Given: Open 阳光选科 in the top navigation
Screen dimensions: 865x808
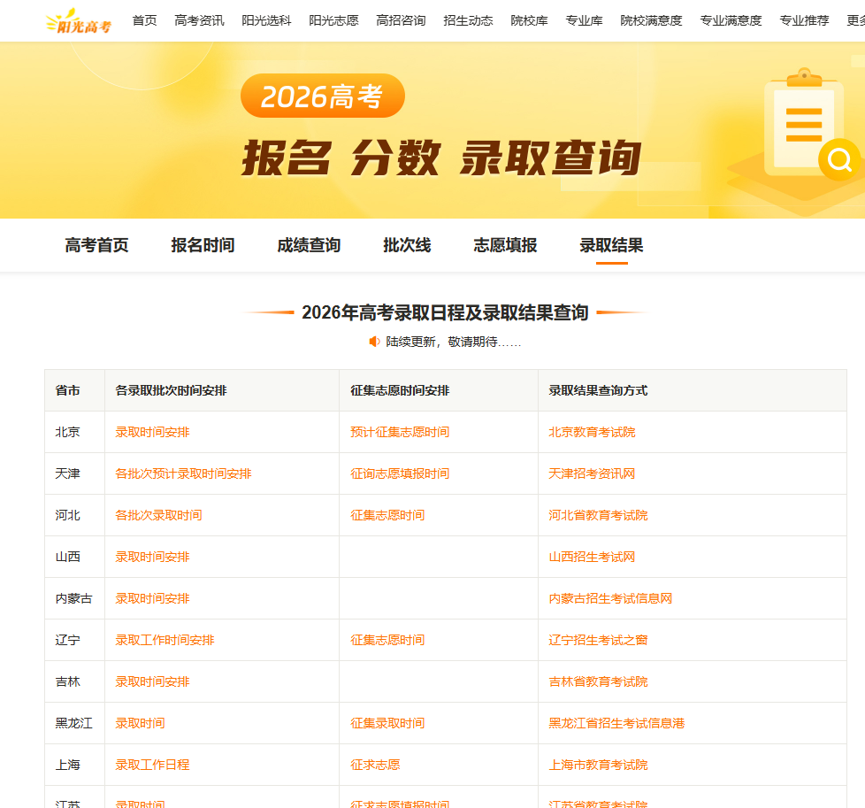Looking at the screenshot, I should click(x=266, y=21).
